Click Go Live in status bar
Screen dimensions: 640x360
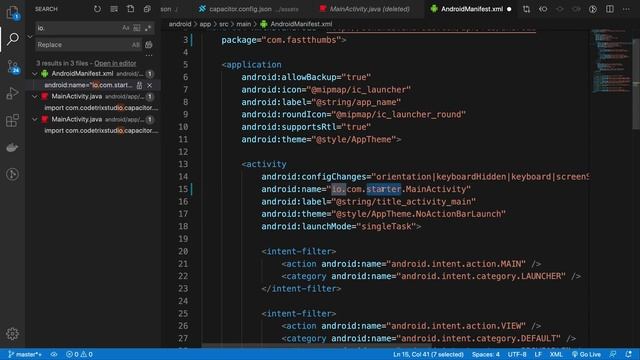(586, 354)
